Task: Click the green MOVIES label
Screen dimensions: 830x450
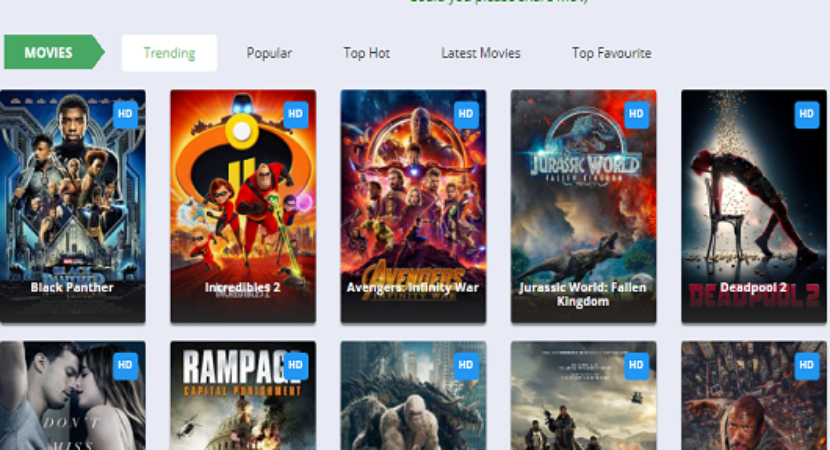Action: click(55, 52)
